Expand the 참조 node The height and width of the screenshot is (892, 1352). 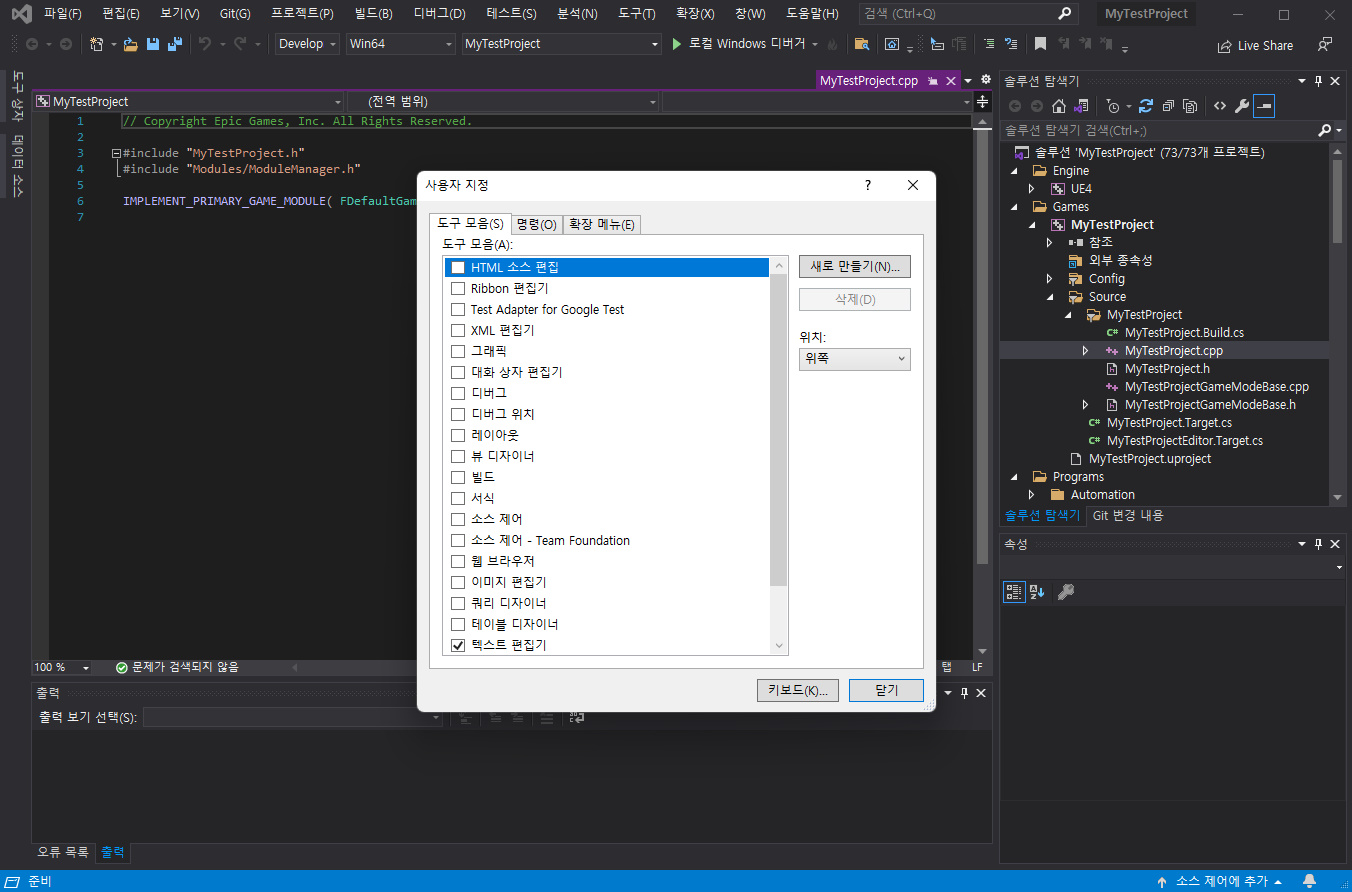(1050, 243)
